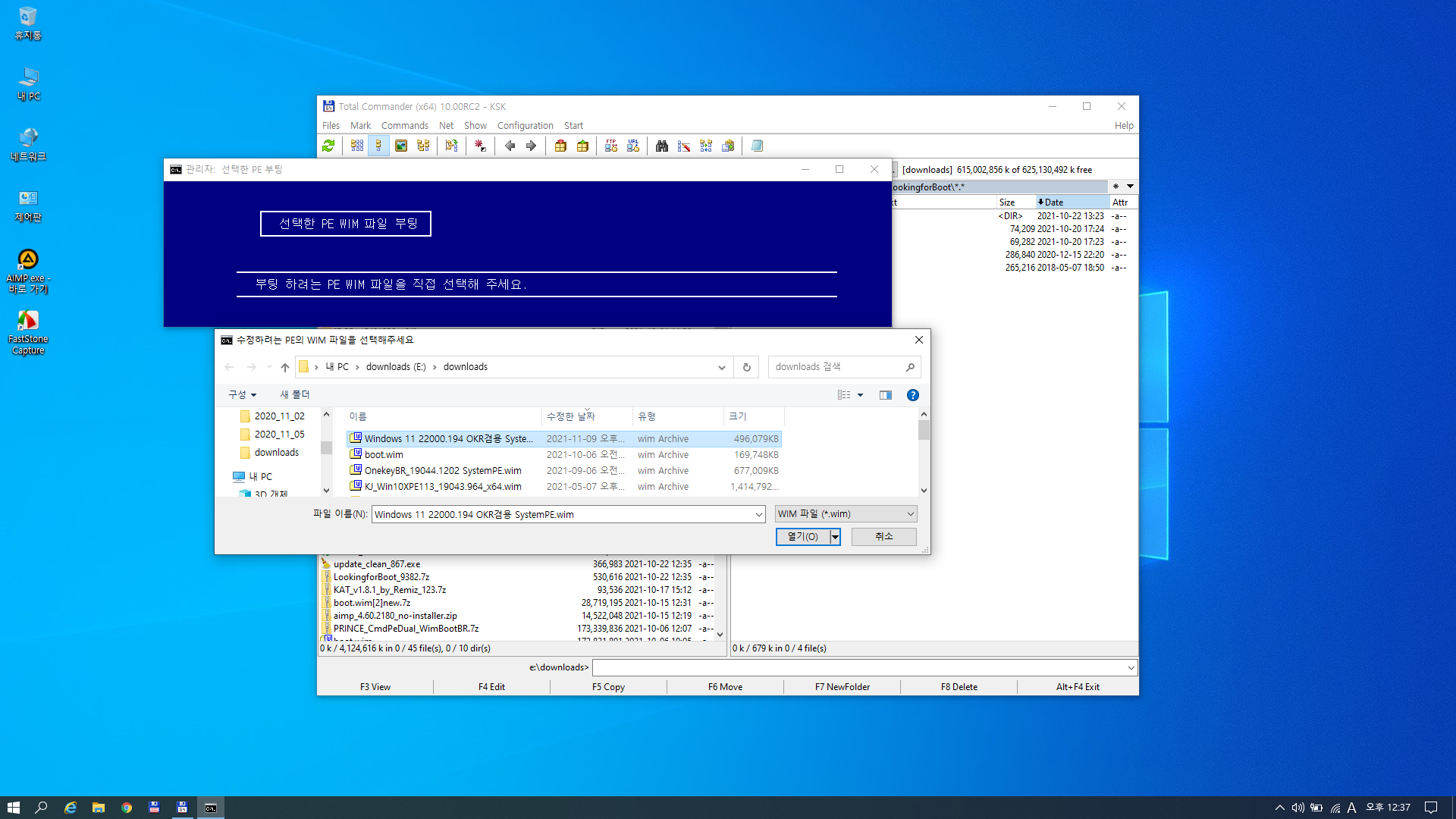
Task: Expand the 구성 organize dropdown in file dialog
Action: 243,395
